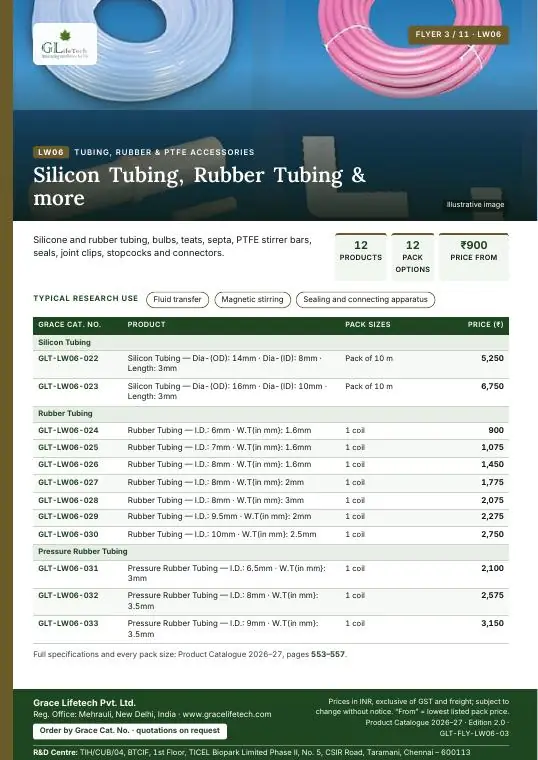
Task: Click the Silicon Tubing, Rubber Tubing & more title
Action: pos(200,186)
